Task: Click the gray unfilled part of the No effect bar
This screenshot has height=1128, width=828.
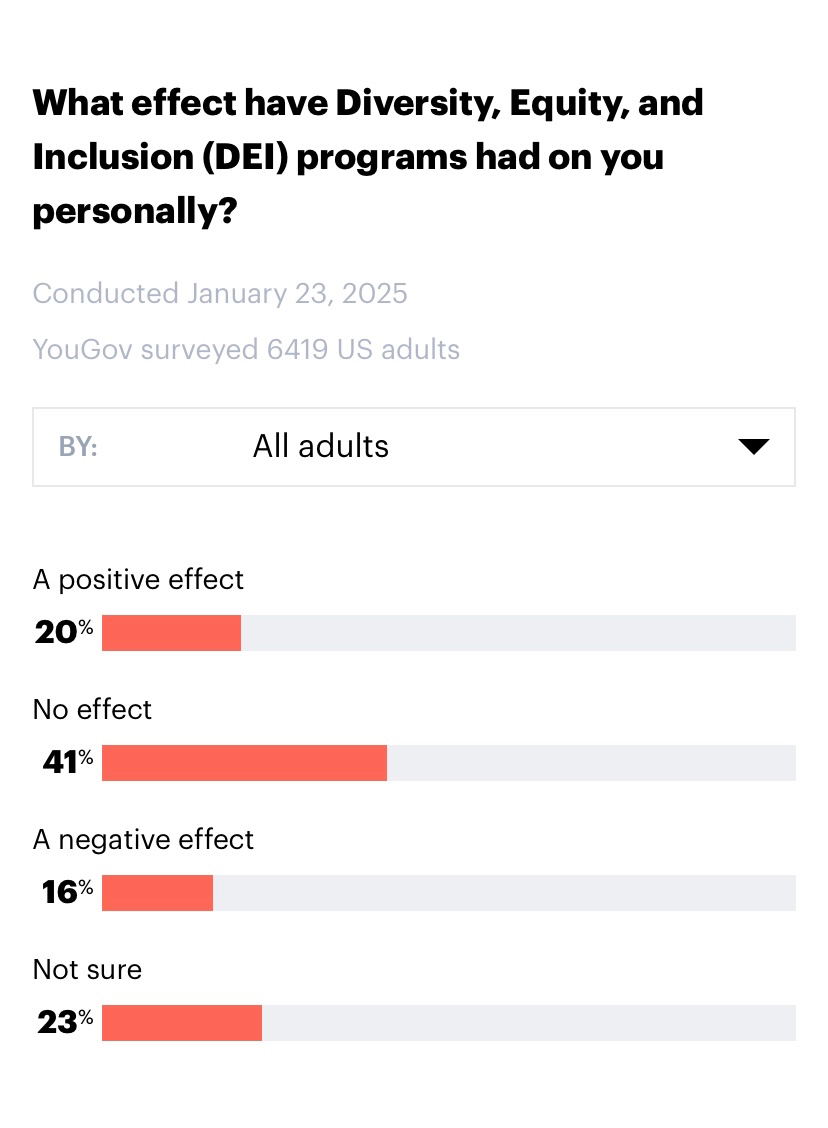Action: 590,763
